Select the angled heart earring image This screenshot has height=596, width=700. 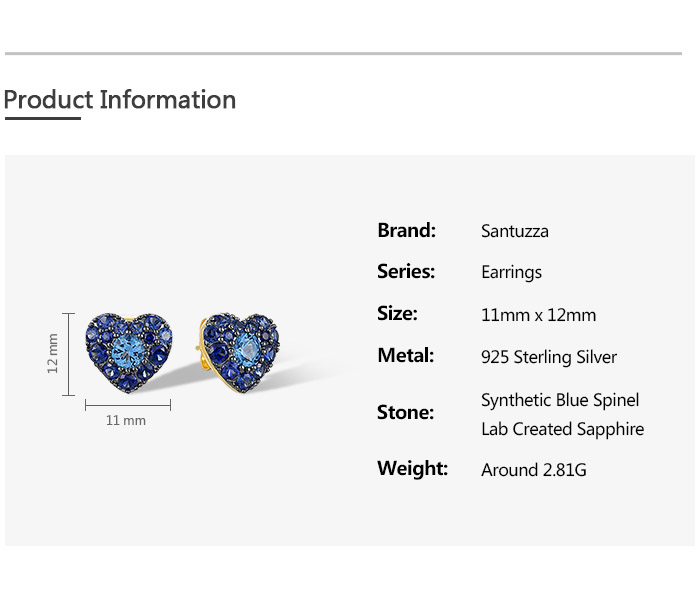click(x=238, y=353)
